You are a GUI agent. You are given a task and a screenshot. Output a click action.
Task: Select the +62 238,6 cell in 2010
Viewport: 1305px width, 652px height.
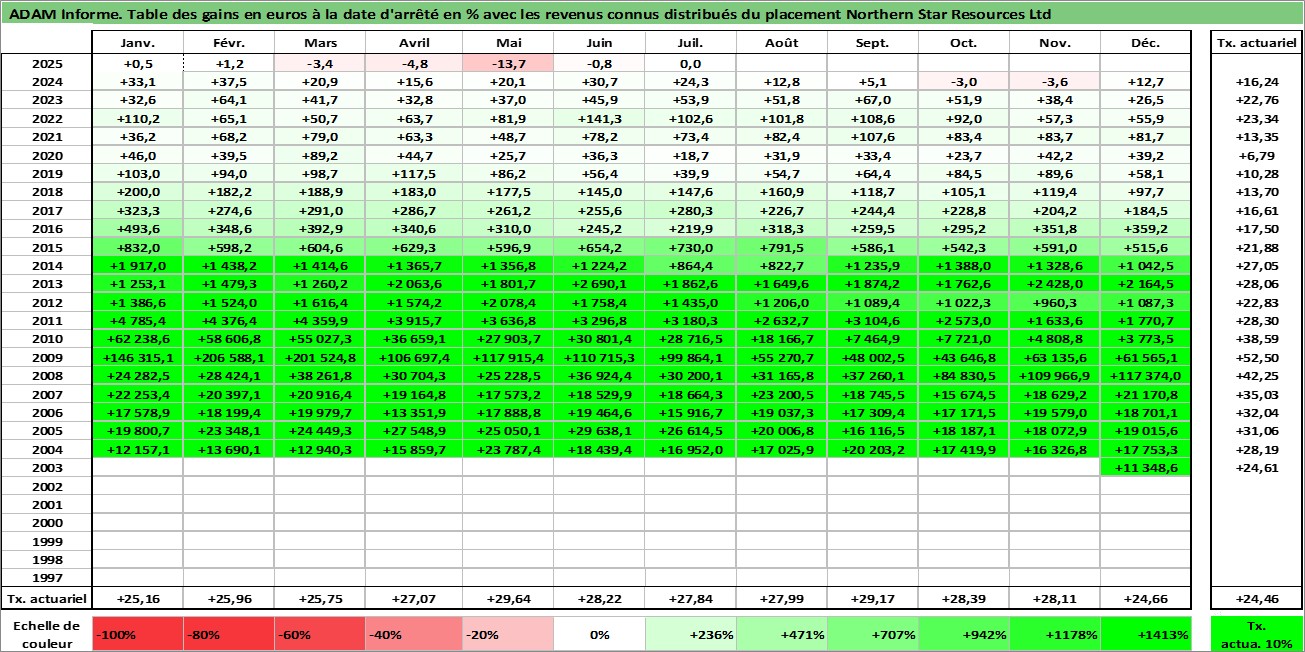point(138,339)
